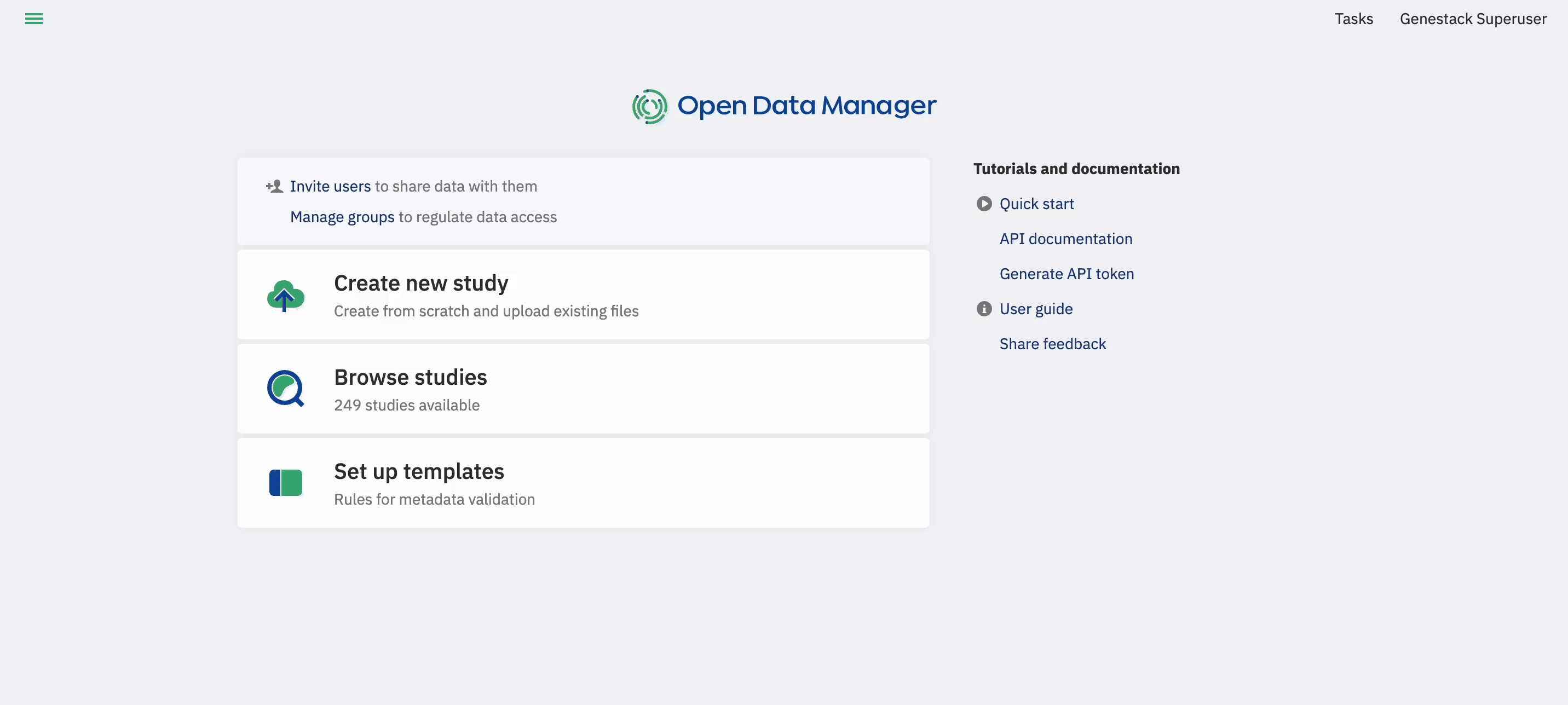Select the Create new study heading
The image size is (1568, 705).
pyautogui.click(x=421, y=283)
